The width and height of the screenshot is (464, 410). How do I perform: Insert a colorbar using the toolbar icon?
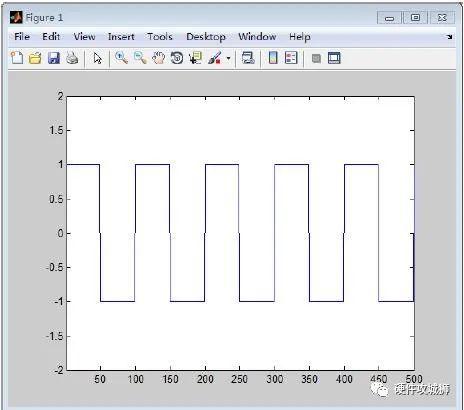tap(273, 58)
